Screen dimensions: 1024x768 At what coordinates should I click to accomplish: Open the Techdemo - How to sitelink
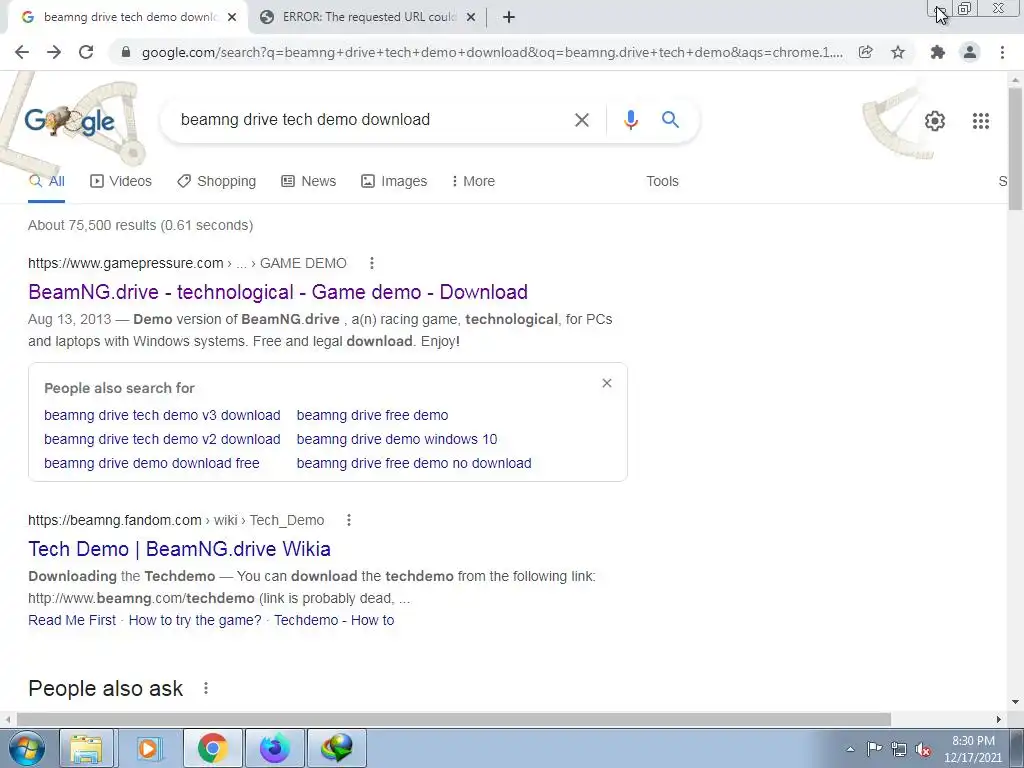pyautogui.click(x=334, y=620)
